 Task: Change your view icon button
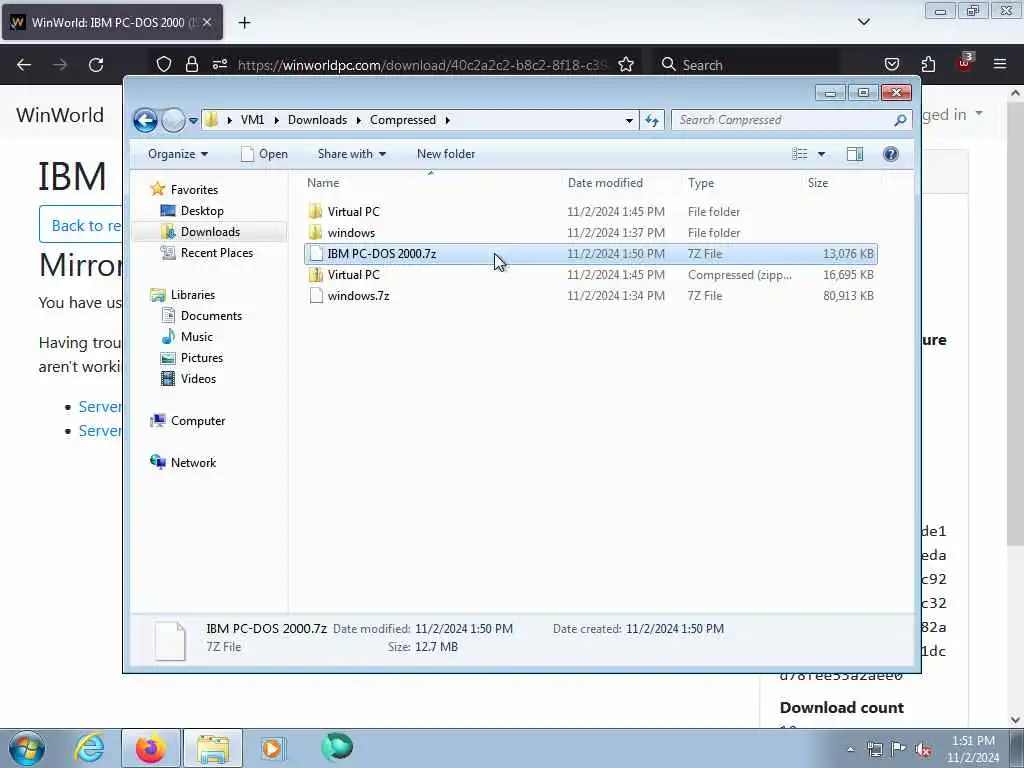799,154
